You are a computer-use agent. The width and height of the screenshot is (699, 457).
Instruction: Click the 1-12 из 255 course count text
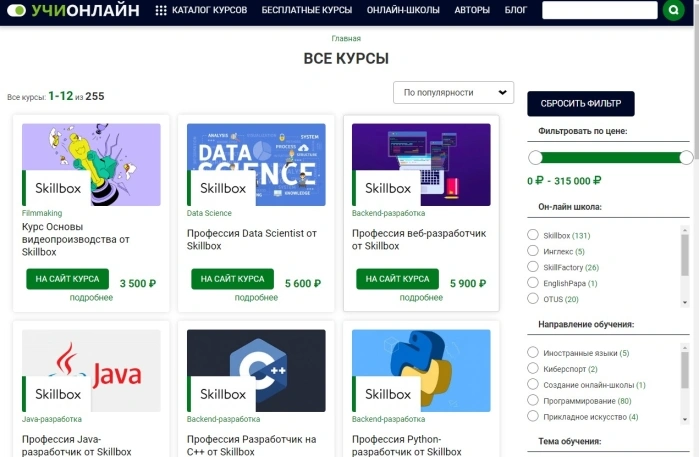(76, 96)
